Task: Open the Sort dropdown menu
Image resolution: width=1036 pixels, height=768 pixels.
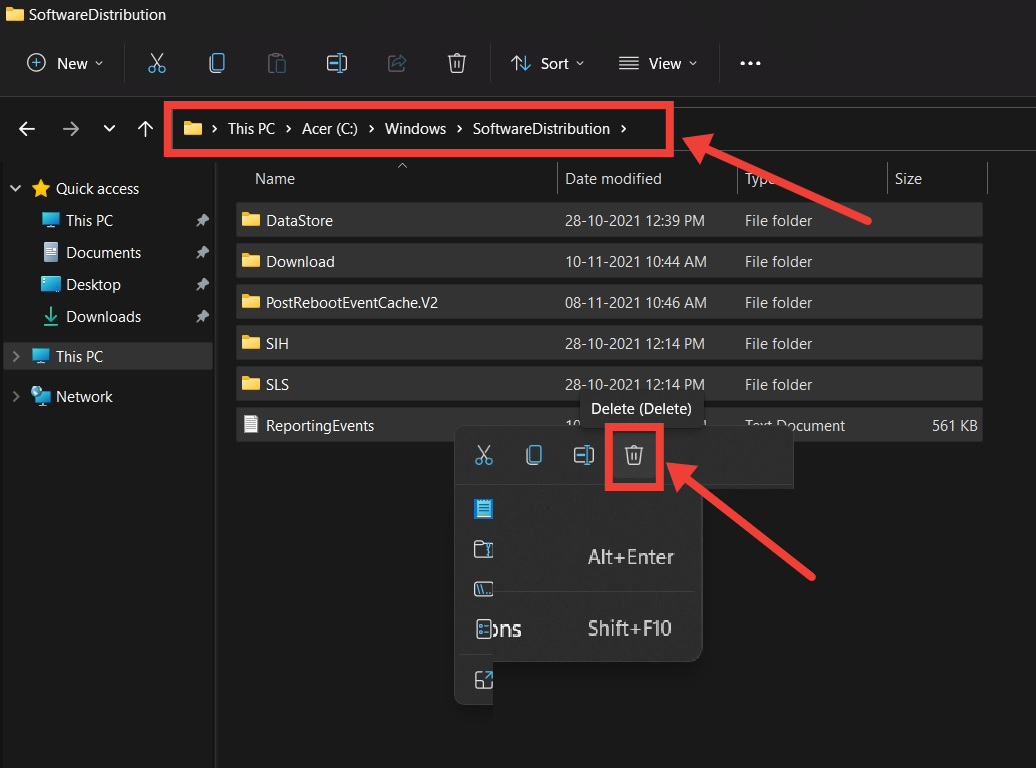Action: [x=547, y=63]
